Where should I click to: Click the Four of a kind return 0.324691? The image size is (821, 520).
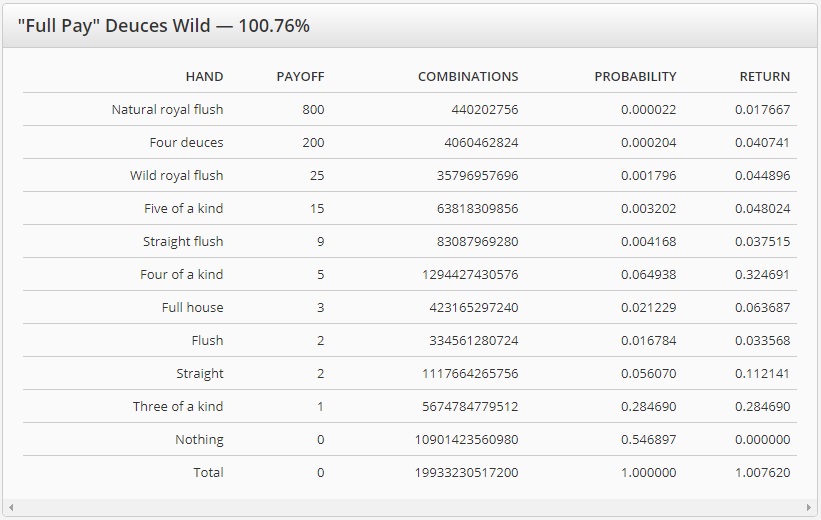coord(762,274)
